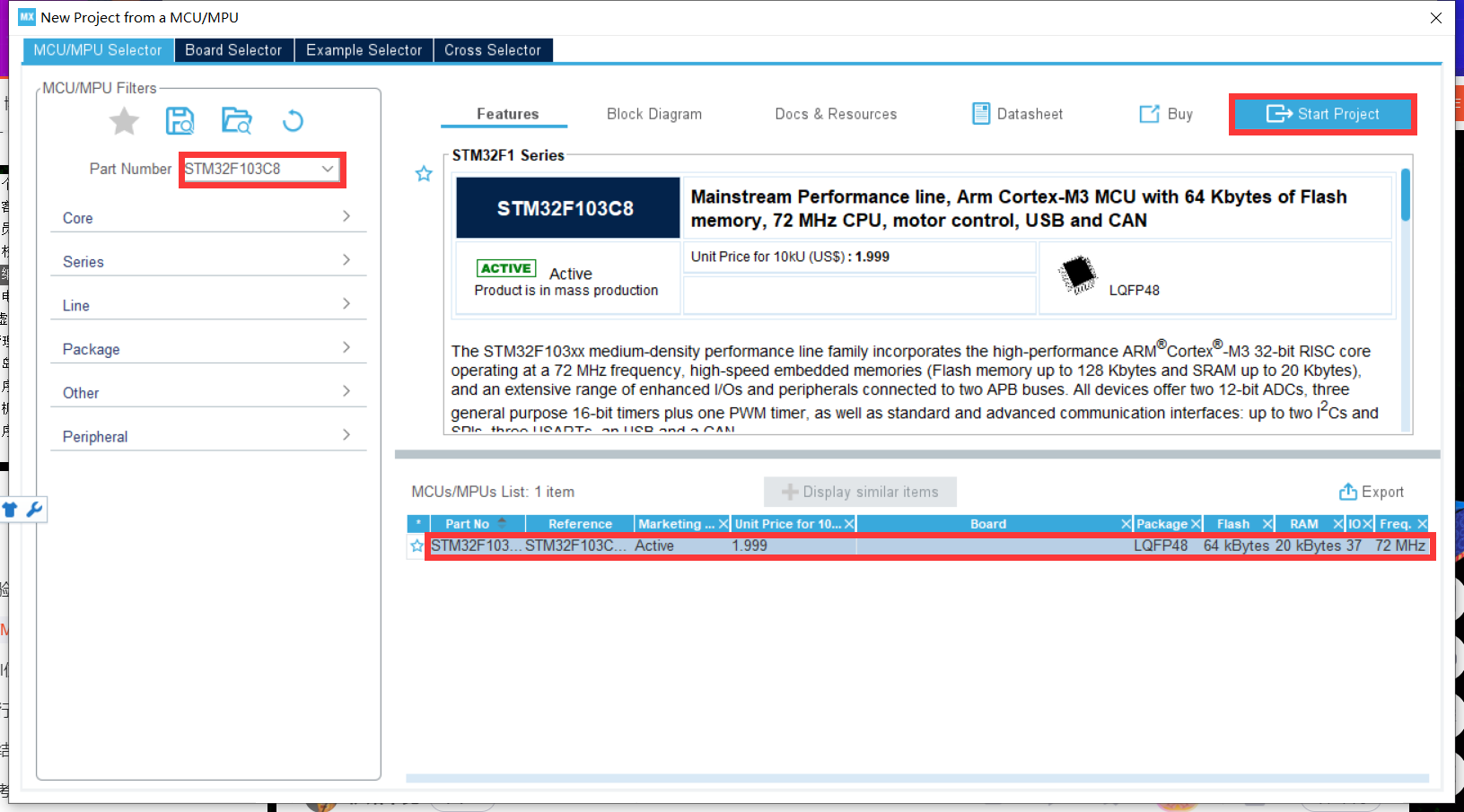Open the Features tab
The height and width of the screenshot is (812, 1464).
[507, 114]
